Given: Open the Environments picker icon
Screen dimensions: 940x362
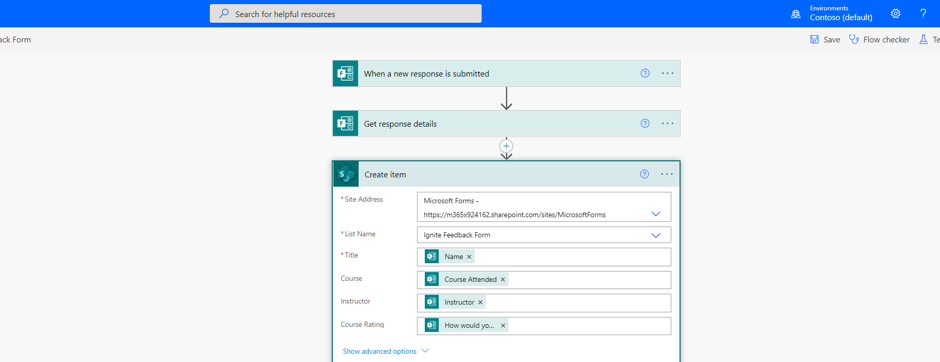Looking at the screenshot, I should point(796,14).
